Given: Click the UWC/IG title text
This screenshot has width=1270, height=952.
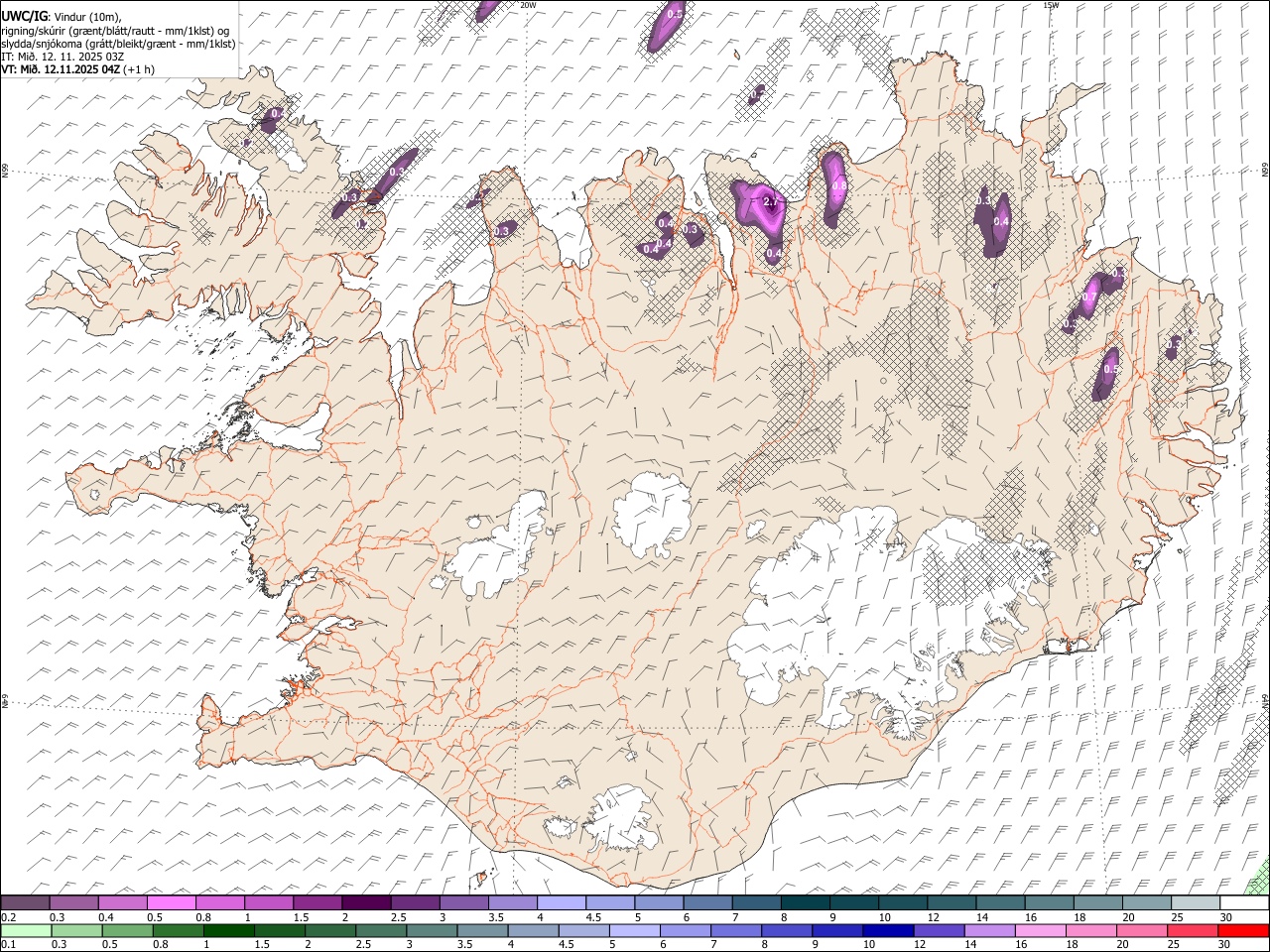Looking at the screenshot, I should 24,16.
